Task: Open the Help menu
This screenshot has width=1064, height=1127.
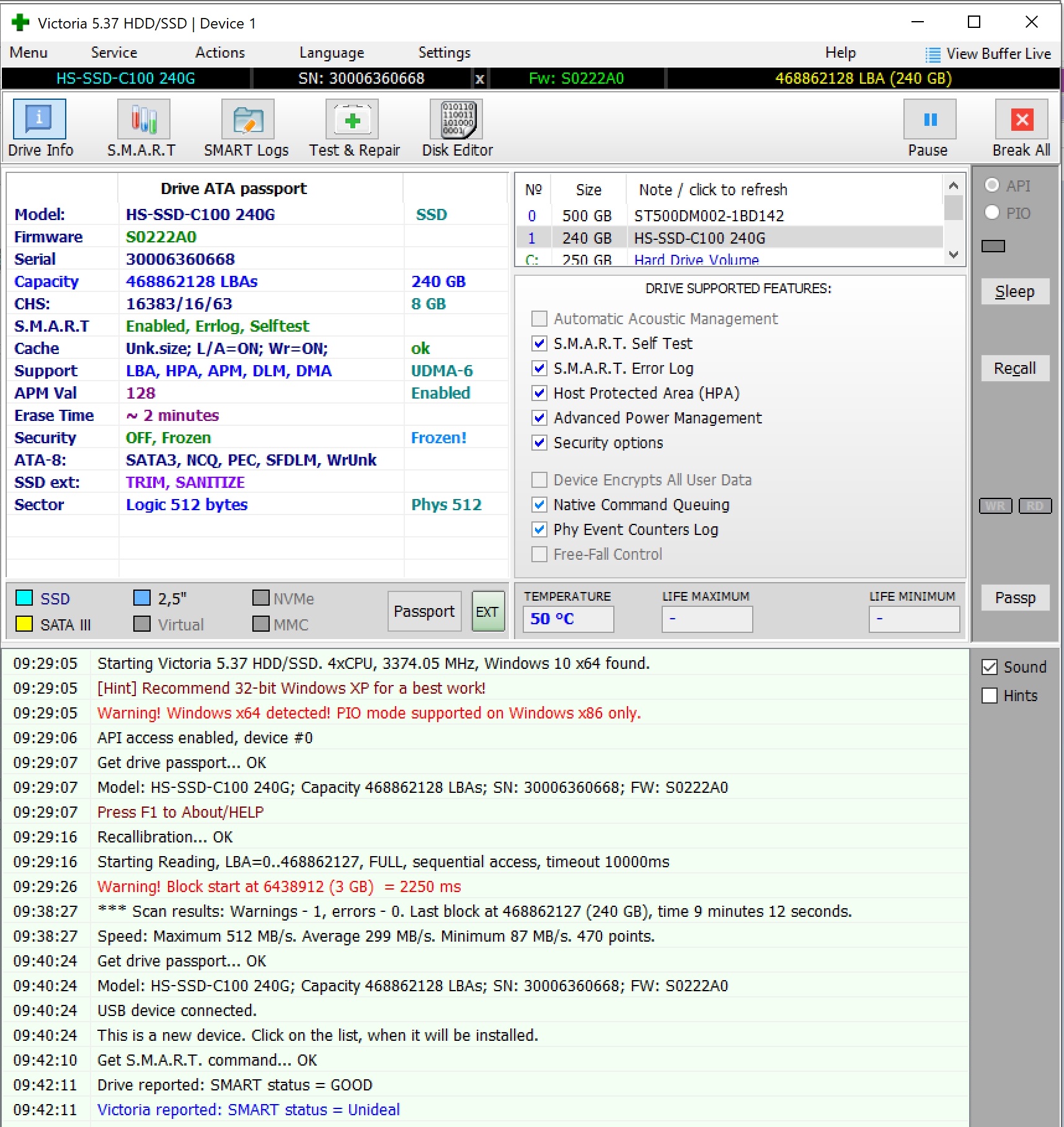Action: click(840, 53)
